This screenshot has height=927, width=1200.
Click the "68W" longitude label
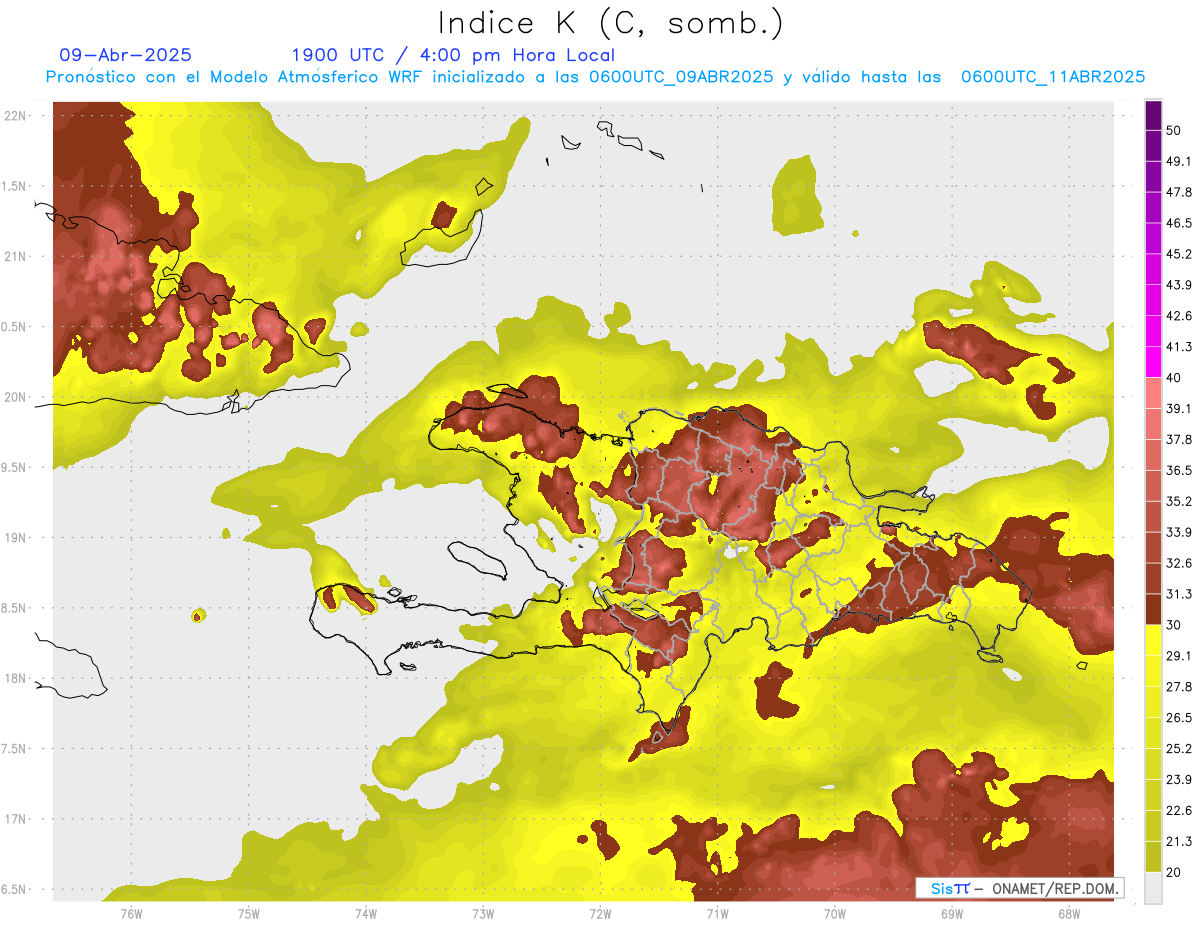[1069, 914]
